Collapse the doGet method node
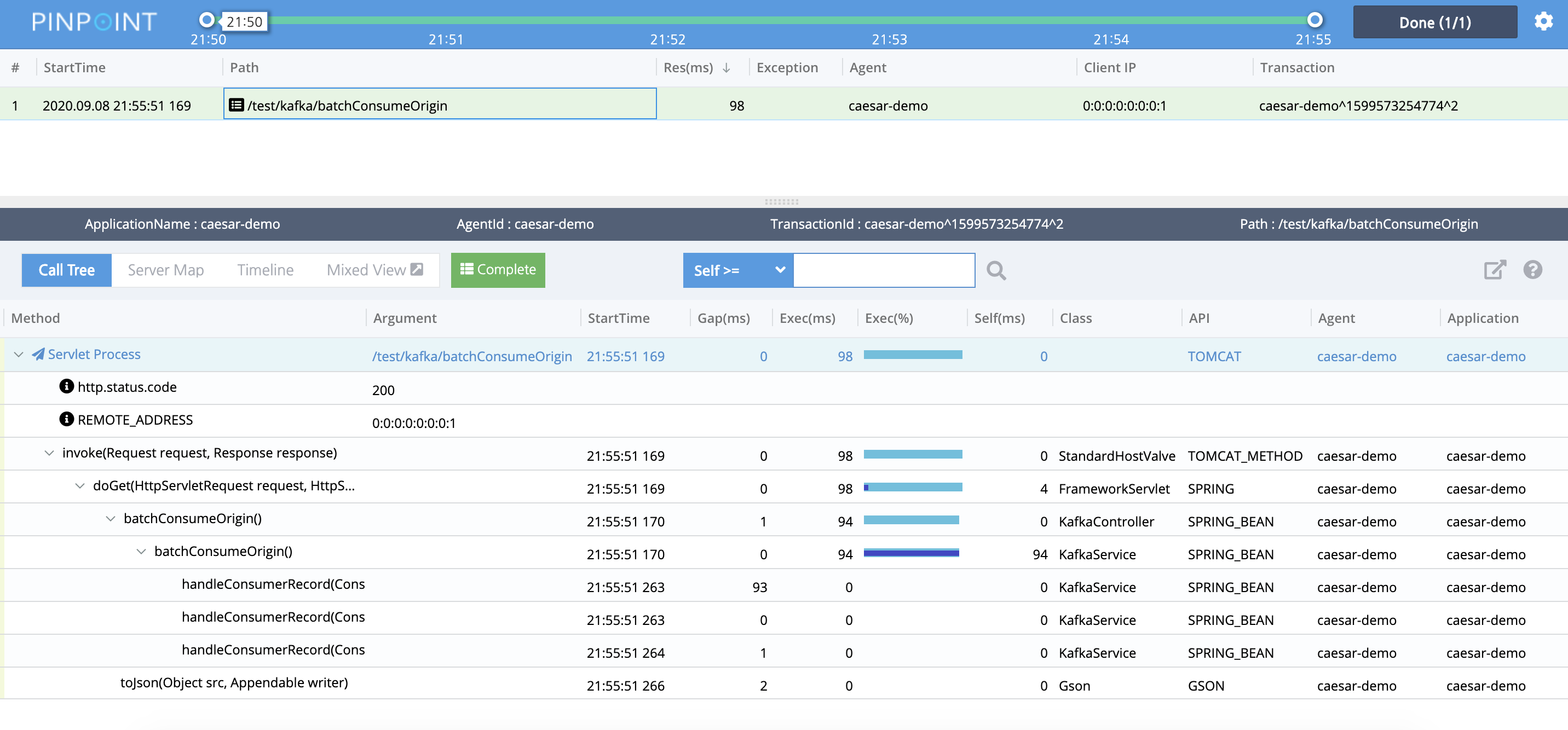Screen dimensions: 1568x730 pyautogui.click(x=80, y=486)
